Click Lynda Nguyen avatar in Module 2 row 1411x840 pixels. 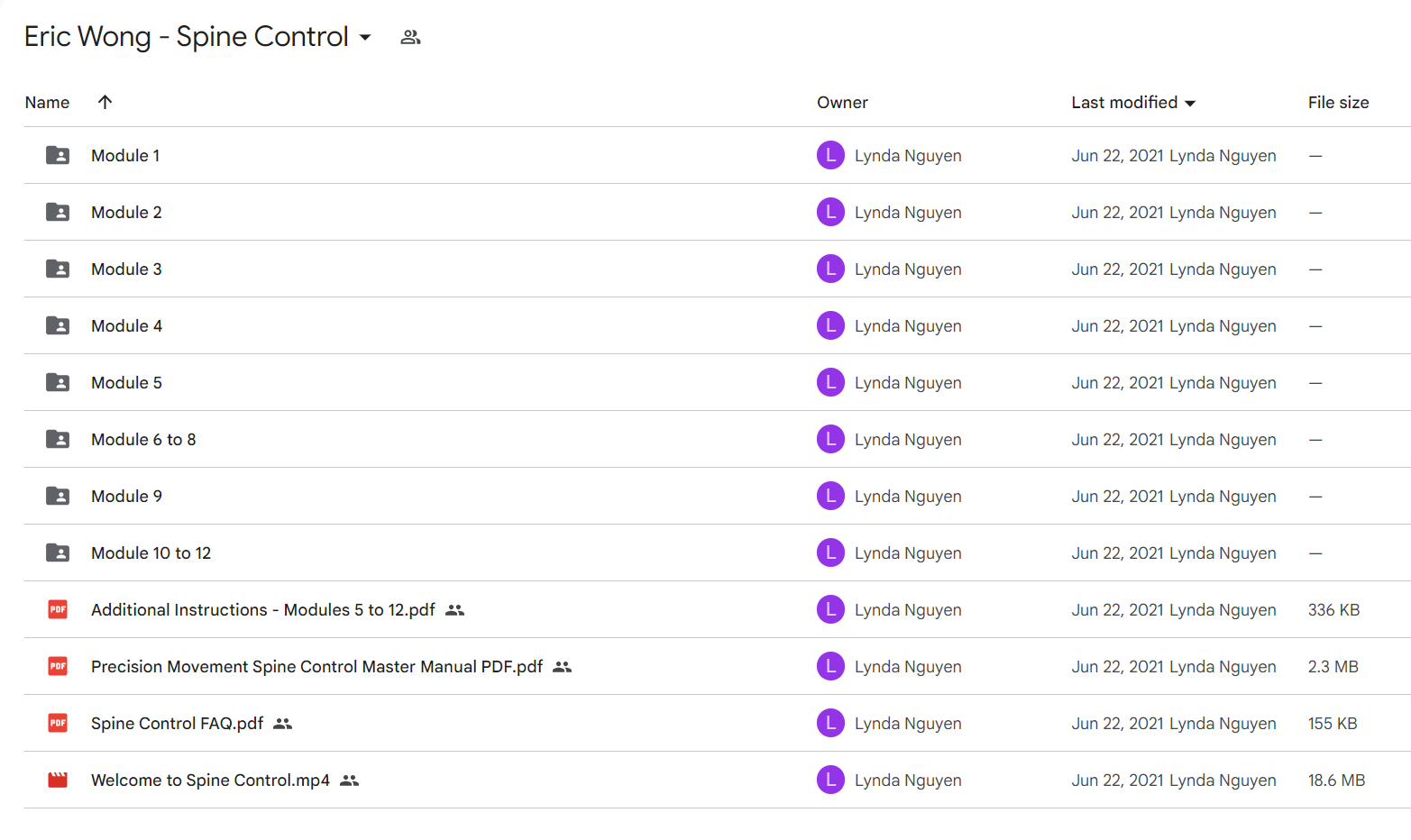(x=830, y=212)
